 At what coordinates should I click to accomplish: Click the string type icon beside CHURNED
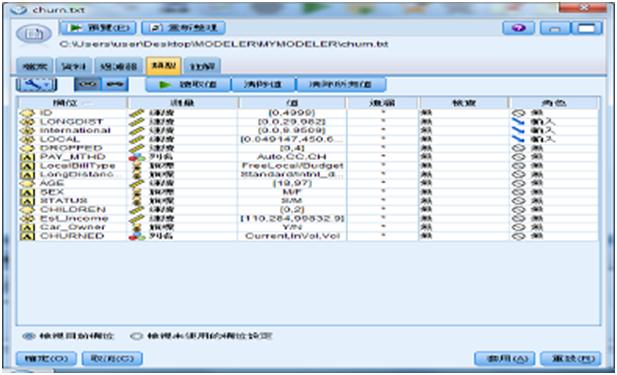pyautogui.click(x=27, y=236)
